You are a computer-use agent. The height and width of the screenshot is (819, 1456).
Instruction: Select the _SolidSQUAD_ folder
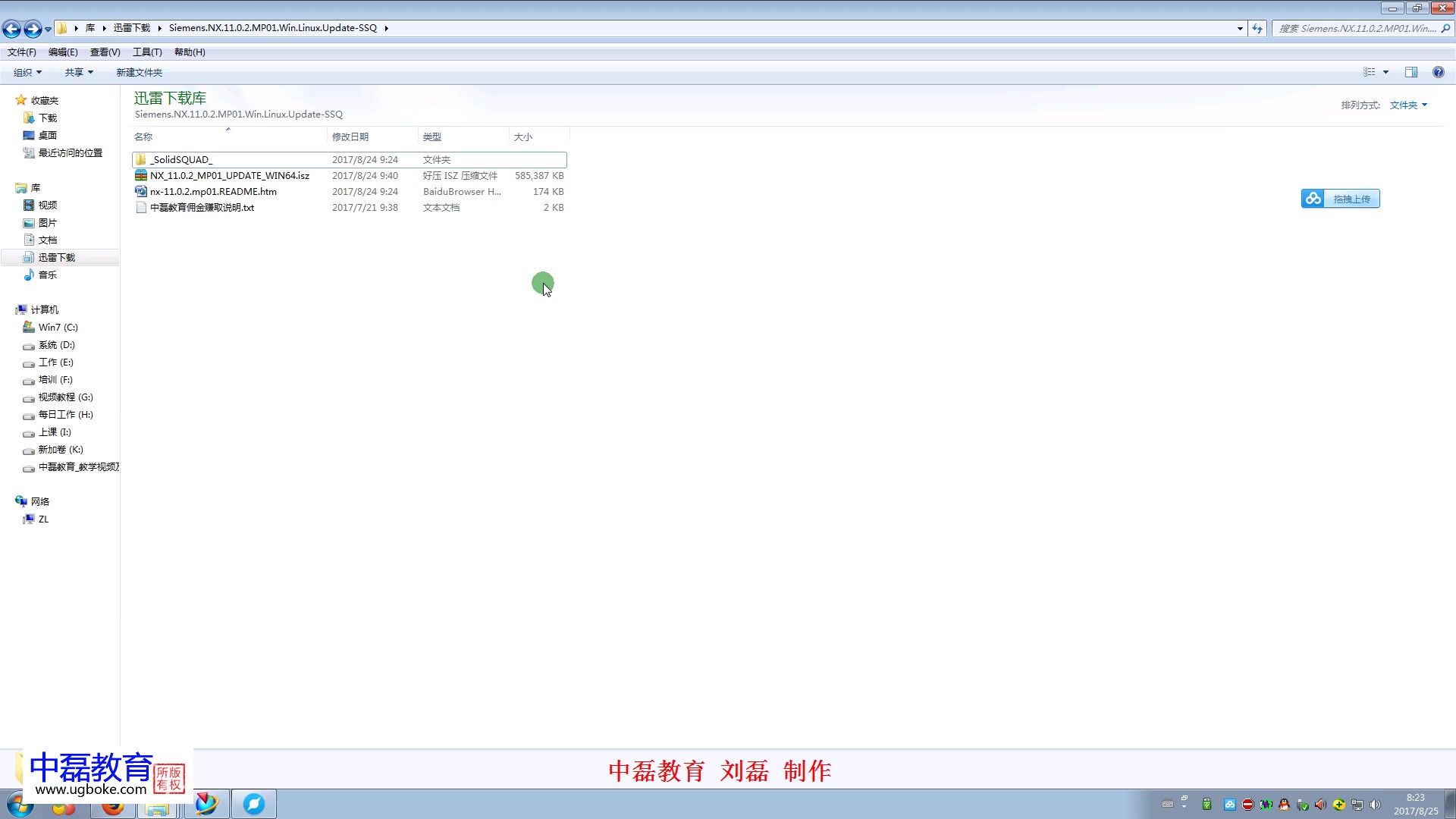(349, 159)
